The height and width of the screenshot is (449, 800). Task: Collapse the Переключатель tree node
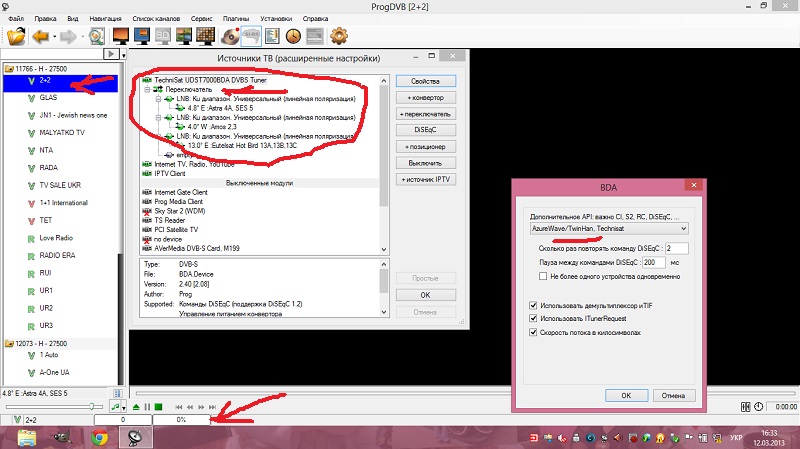(x=147, y=89)
